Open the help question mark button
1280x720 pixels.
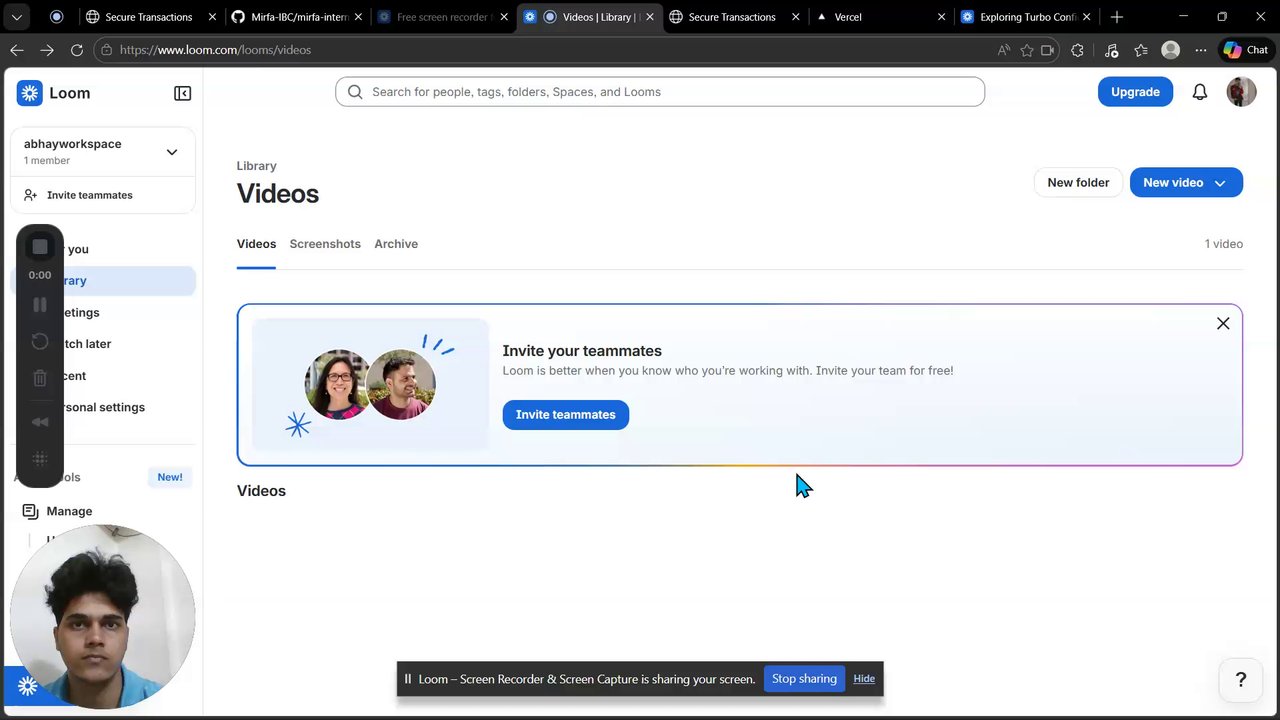(1241, 680)
